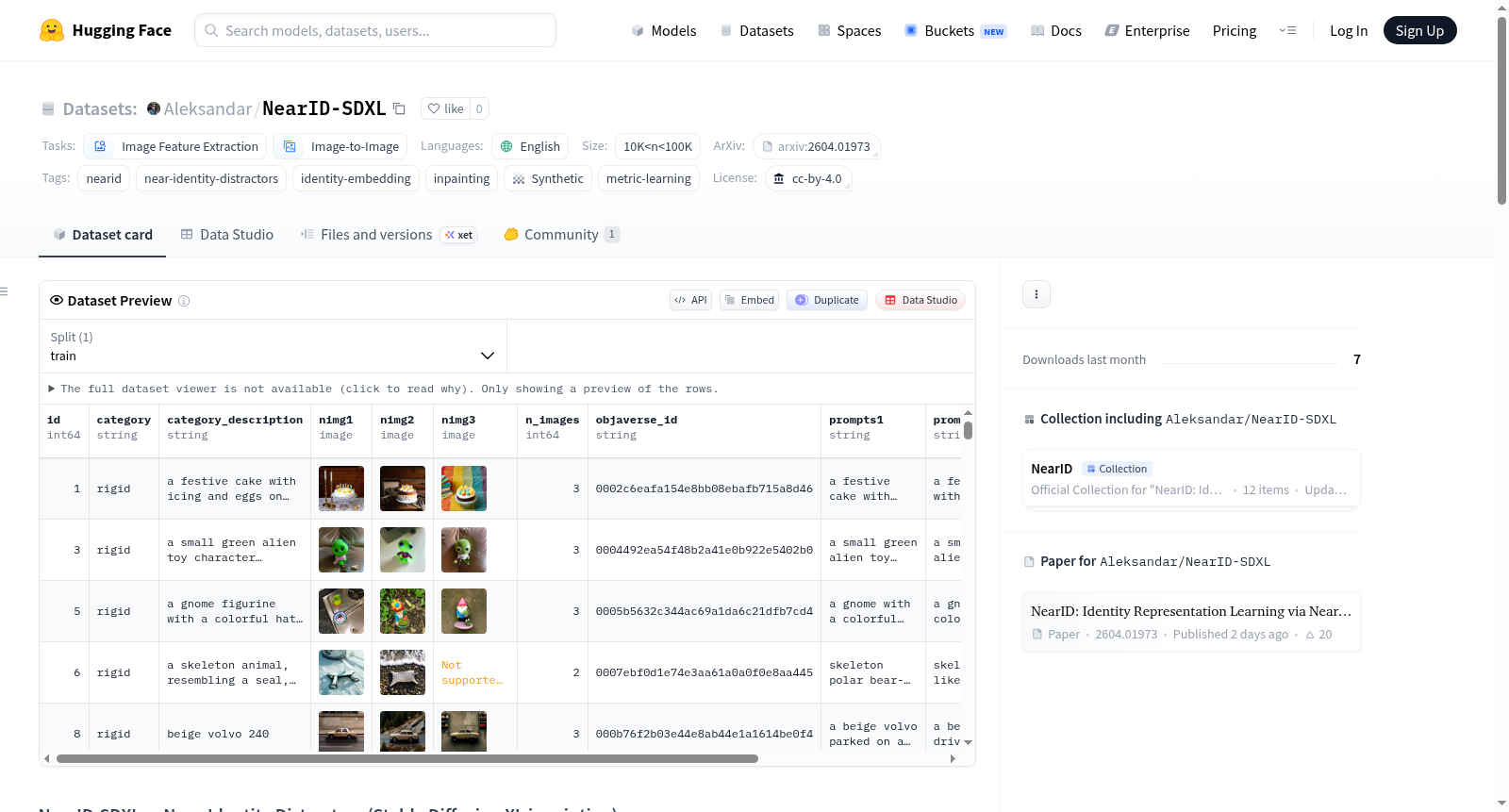Open the Pricing page link

point(1235,30)
